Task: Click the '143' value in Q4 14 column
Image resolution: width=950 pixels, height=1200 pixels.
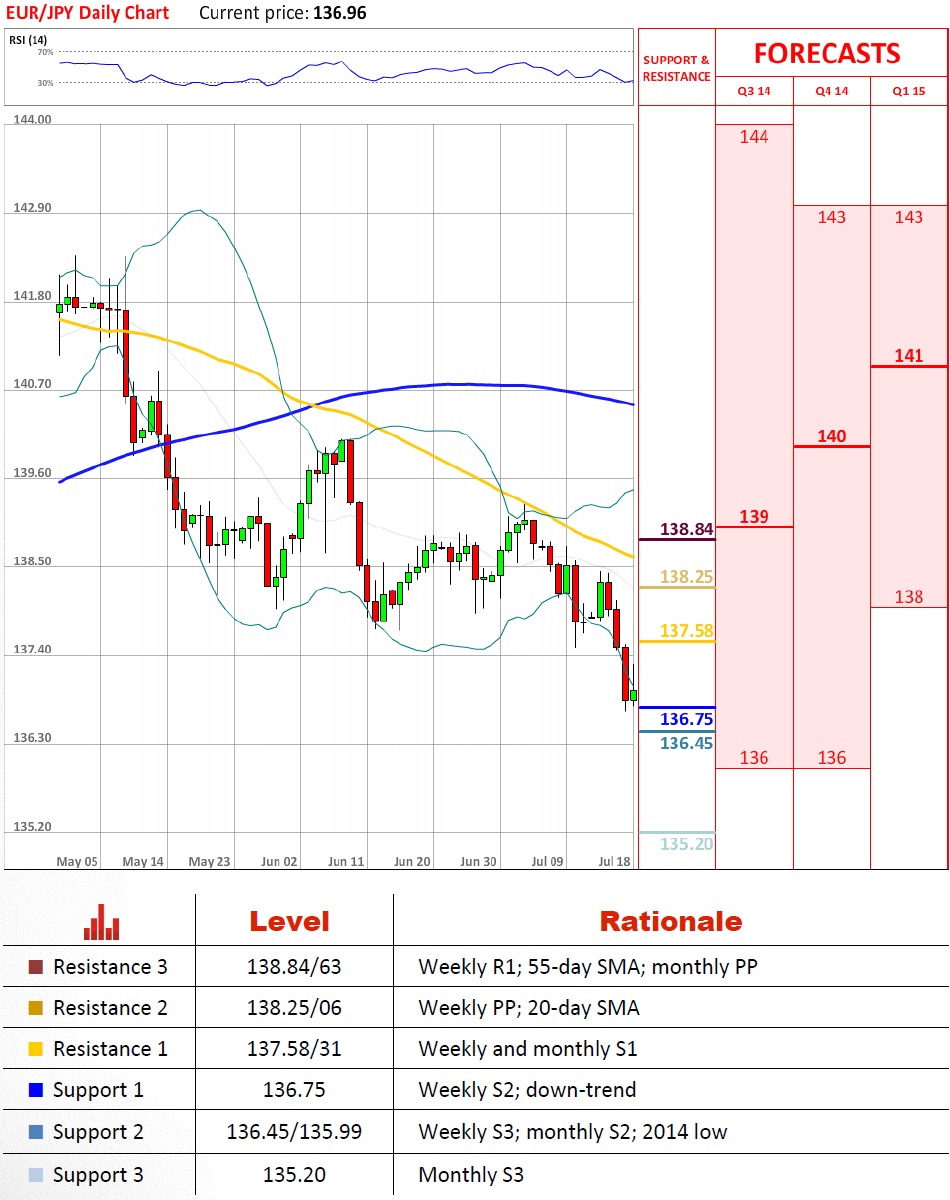Action: (x=832, y=217)
